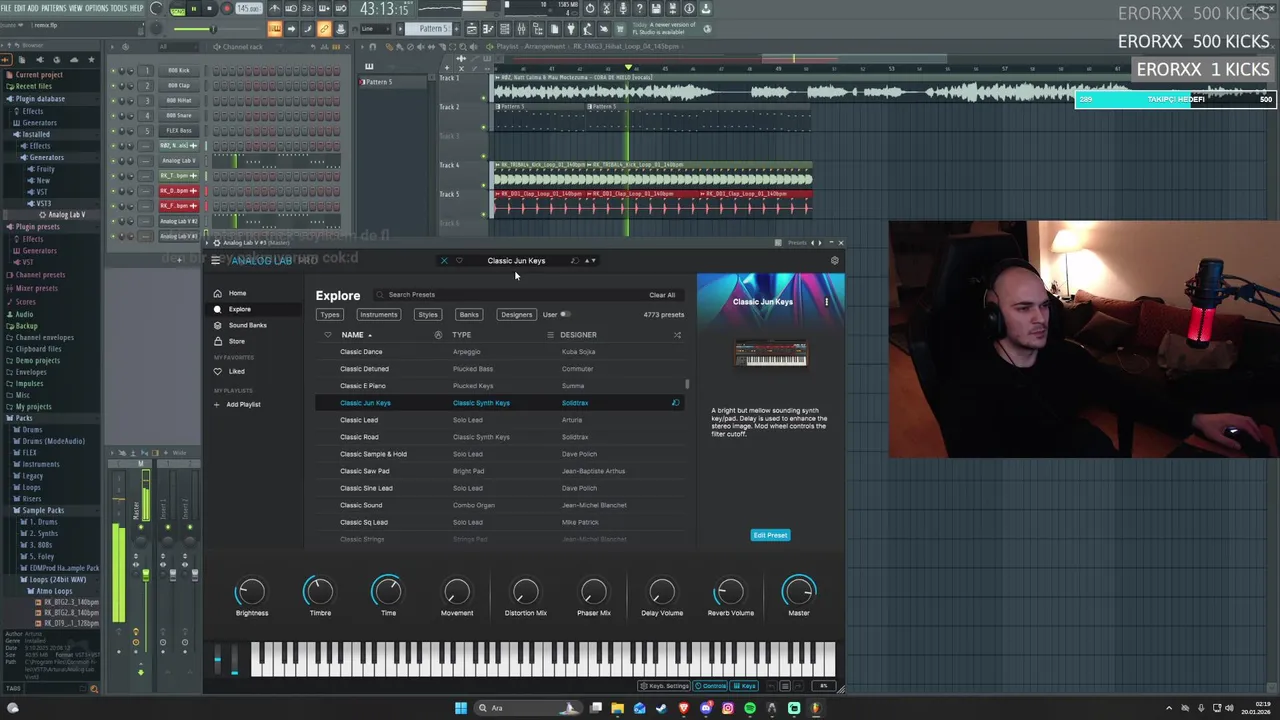
Task: Open Analog Lab settings gear
Action: point(835,261)
